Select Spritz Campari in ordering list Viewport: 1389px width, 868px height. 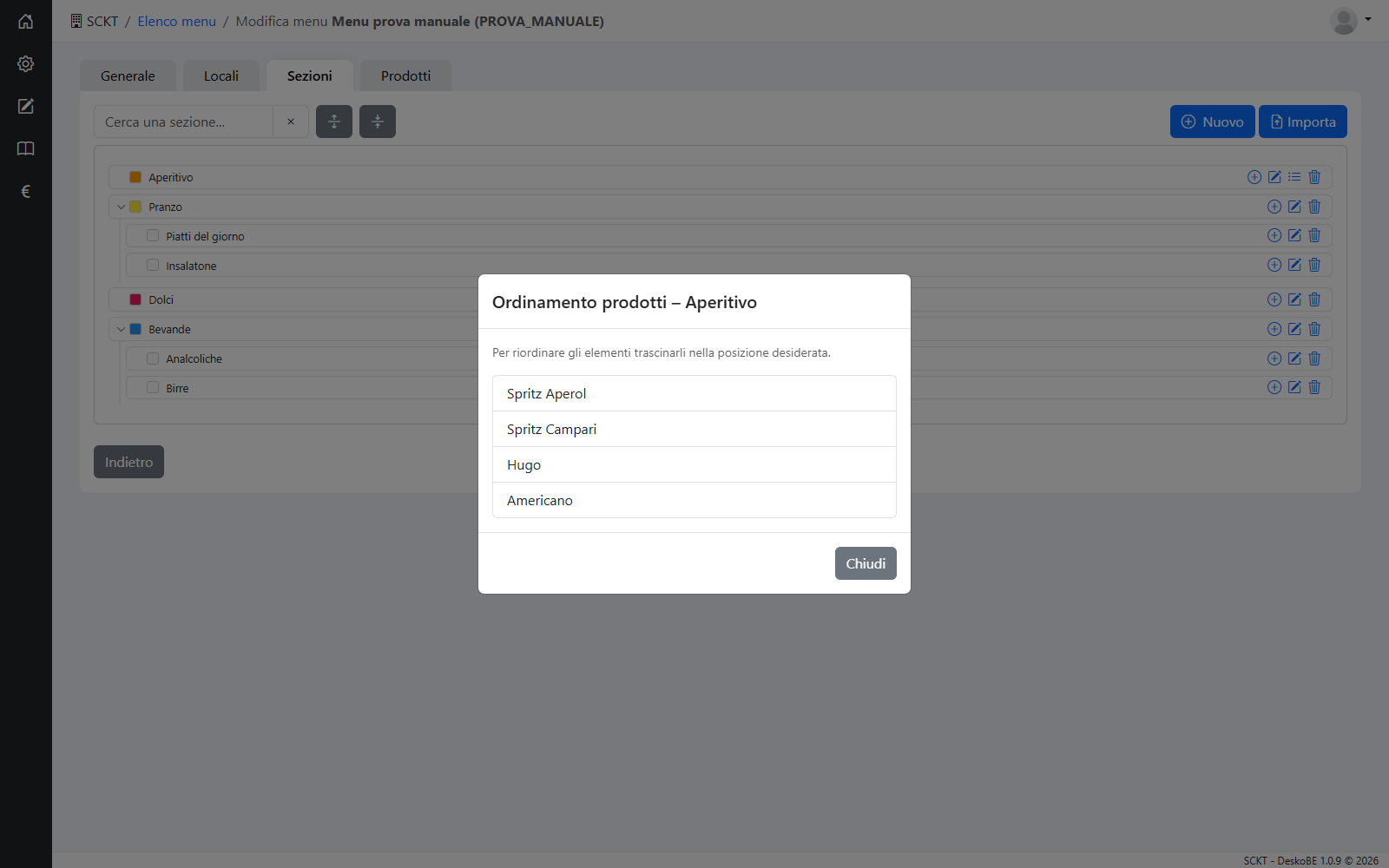tap(694, 429)
